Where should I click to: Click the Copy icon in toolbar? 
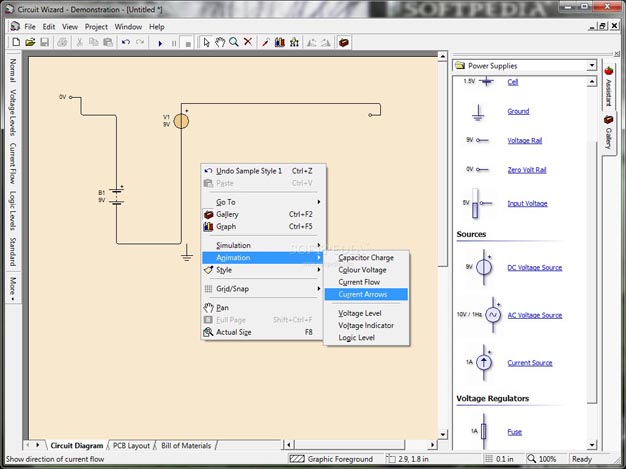pos(93,42)
